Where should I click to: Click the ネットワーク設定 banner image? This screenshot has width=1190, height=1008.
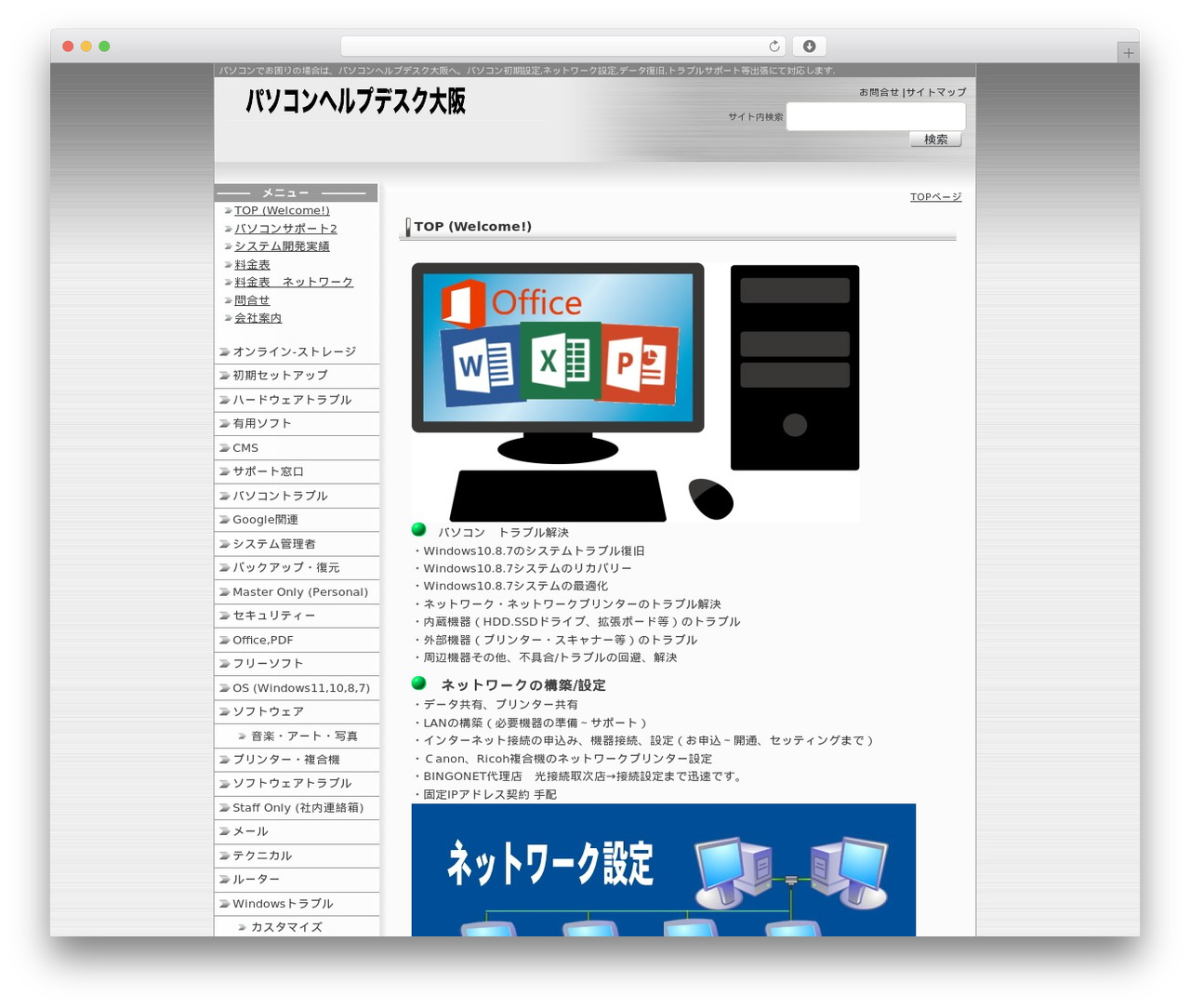663,869
